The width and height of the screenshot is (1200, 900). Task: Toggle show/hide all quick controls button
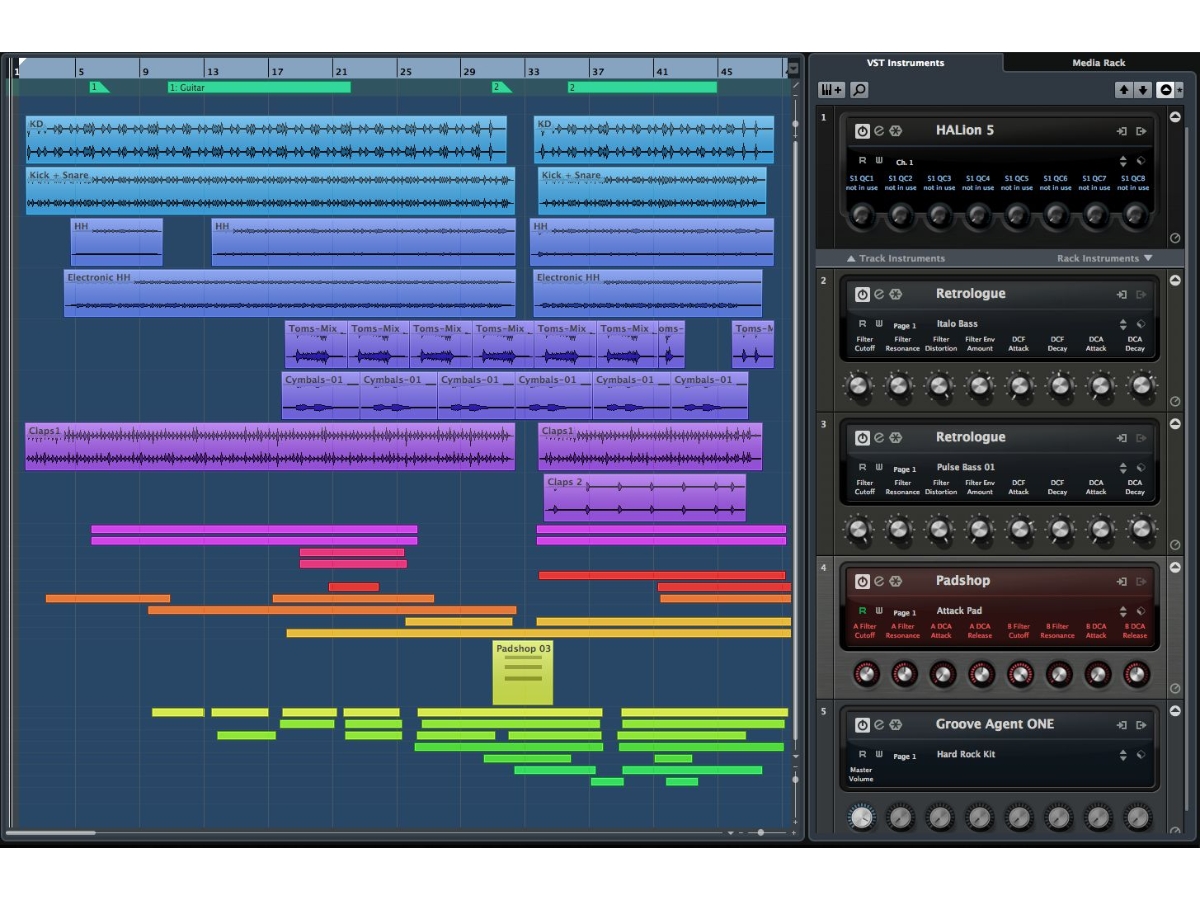(1165, 90)
